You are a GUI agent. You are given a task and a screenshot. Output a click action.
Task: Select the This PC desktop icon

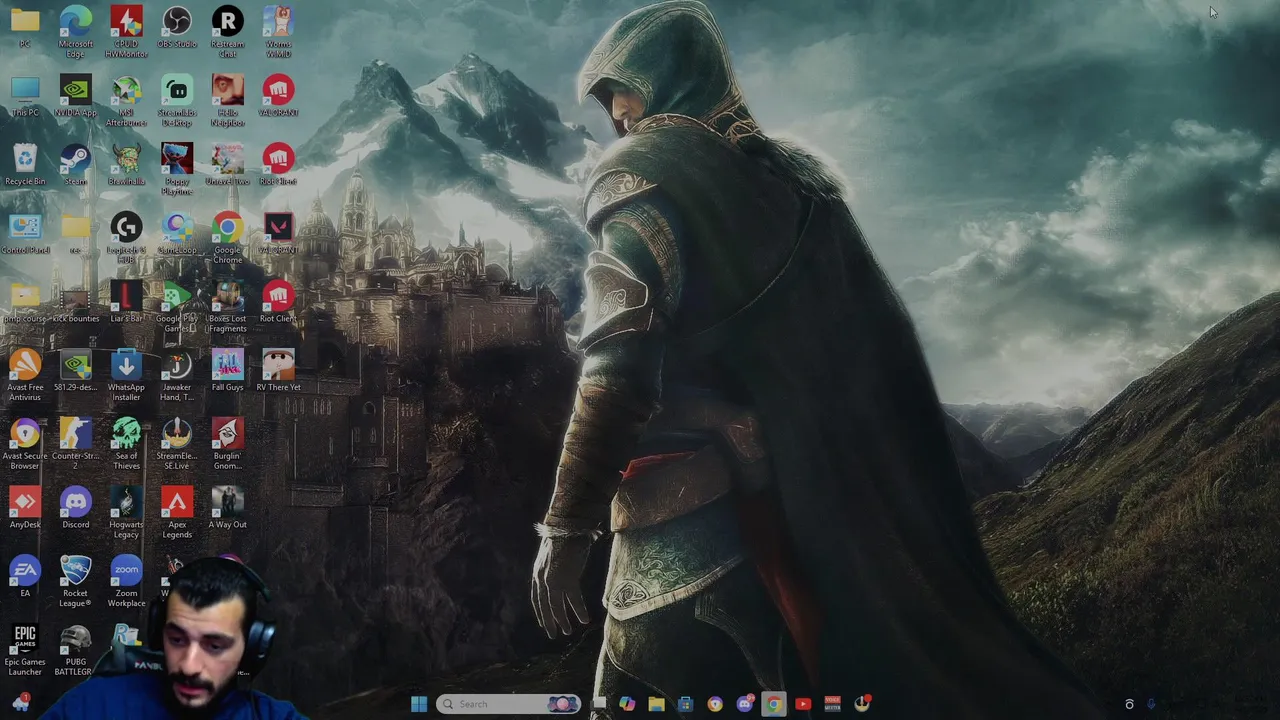[x=25, y=97]
